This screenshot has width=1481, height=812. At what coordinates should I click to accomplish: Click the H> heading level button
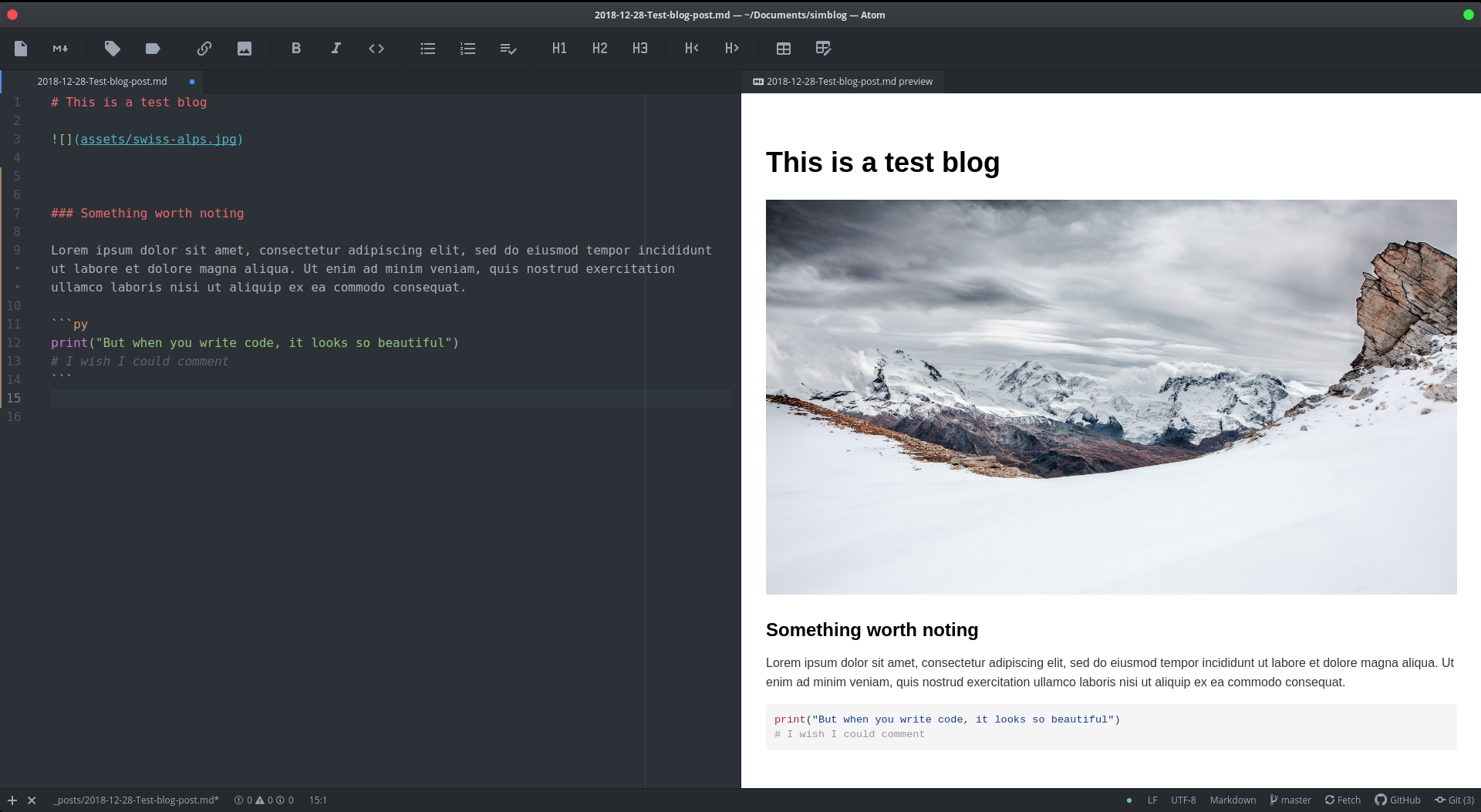(x=732, y=49)
